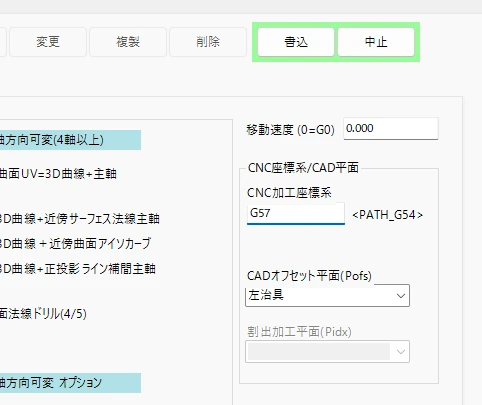Select the 3D曲線+正投影ライン補間主軸 item

(x=78, y=269)
